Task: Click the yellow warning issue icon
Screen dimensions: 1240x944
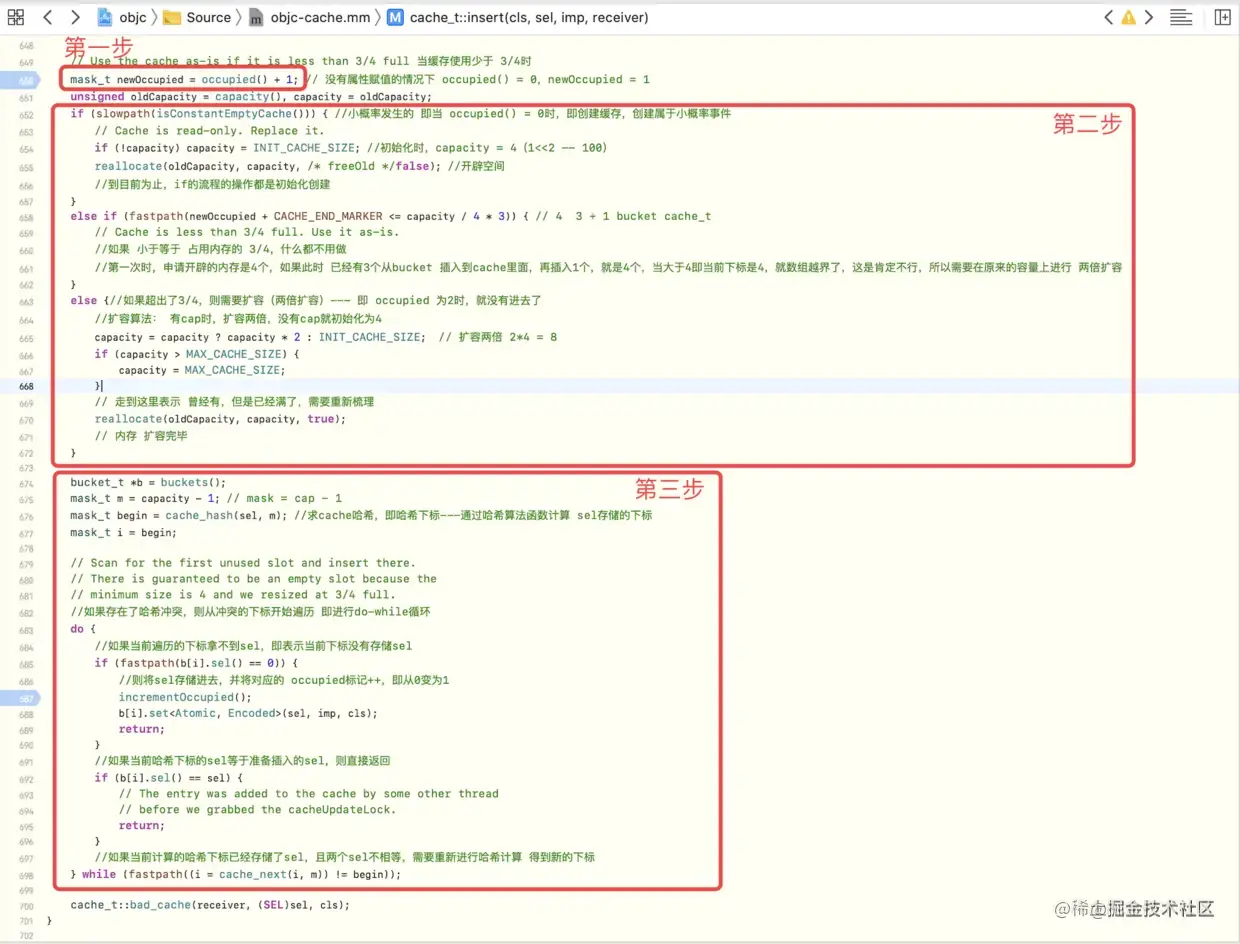Action: pyautogui.click(x=1128, y=17)
